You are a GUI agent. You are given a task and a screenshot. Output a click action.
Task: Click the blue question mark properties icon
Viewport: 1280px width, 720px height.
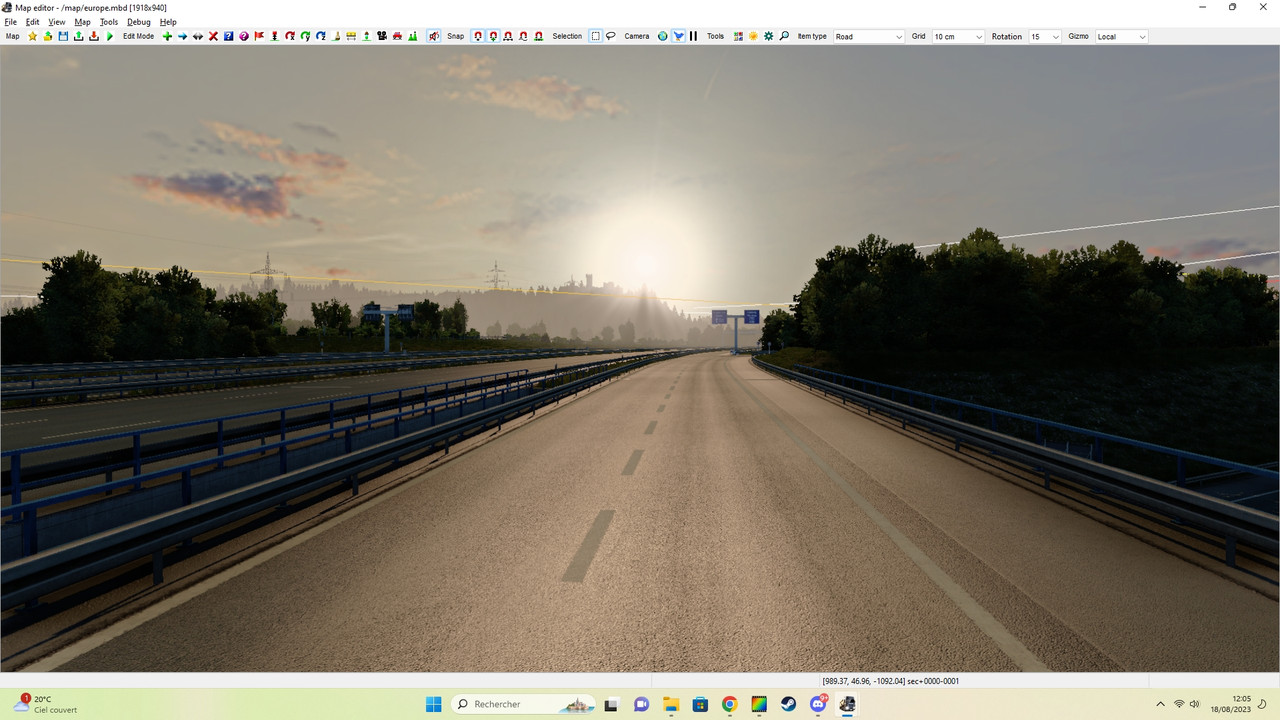[x=228, y=36]
